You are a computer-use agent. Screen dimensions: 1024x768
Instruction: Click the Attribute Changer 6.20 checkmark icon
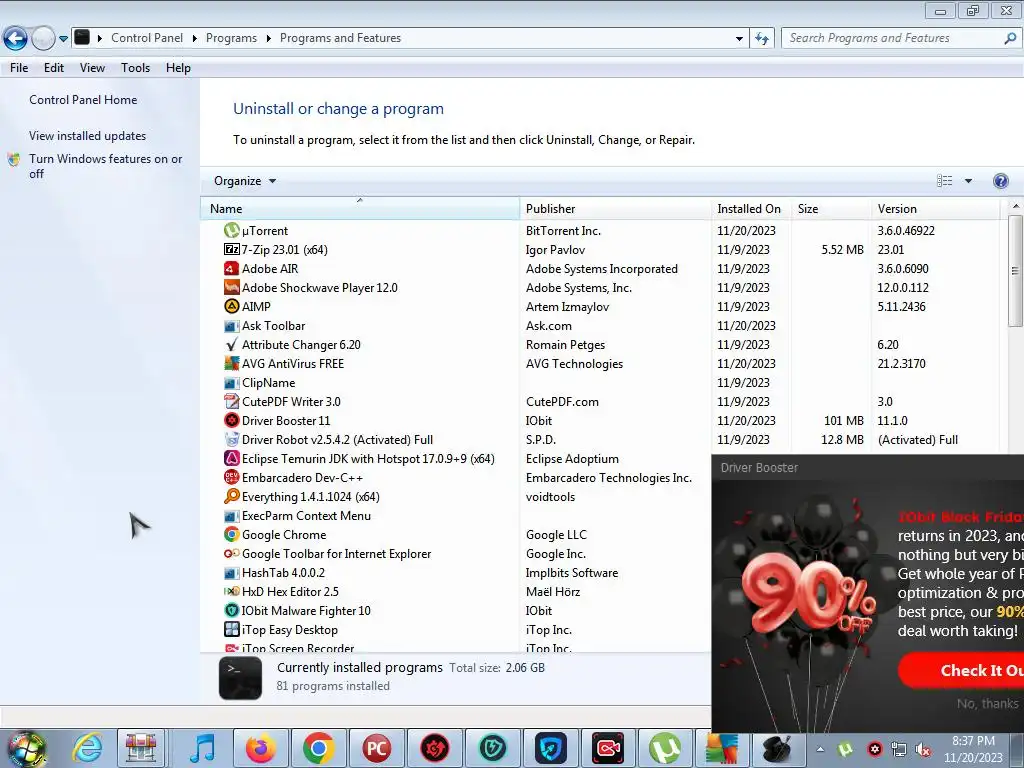(231, 344)
